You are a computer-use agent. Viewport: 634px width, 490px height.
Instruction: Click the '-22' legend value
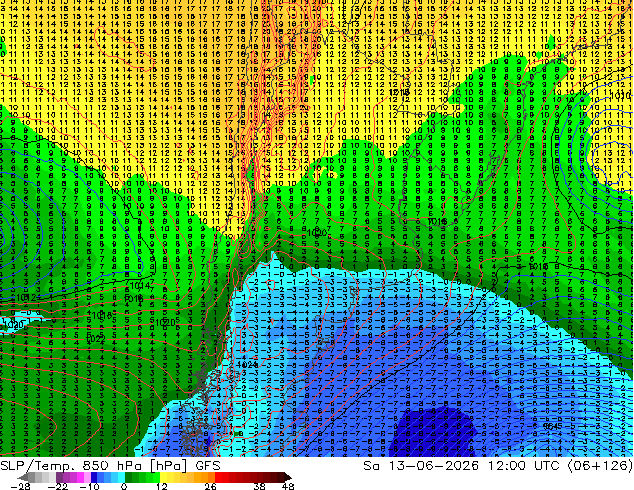tap(58, 486)
